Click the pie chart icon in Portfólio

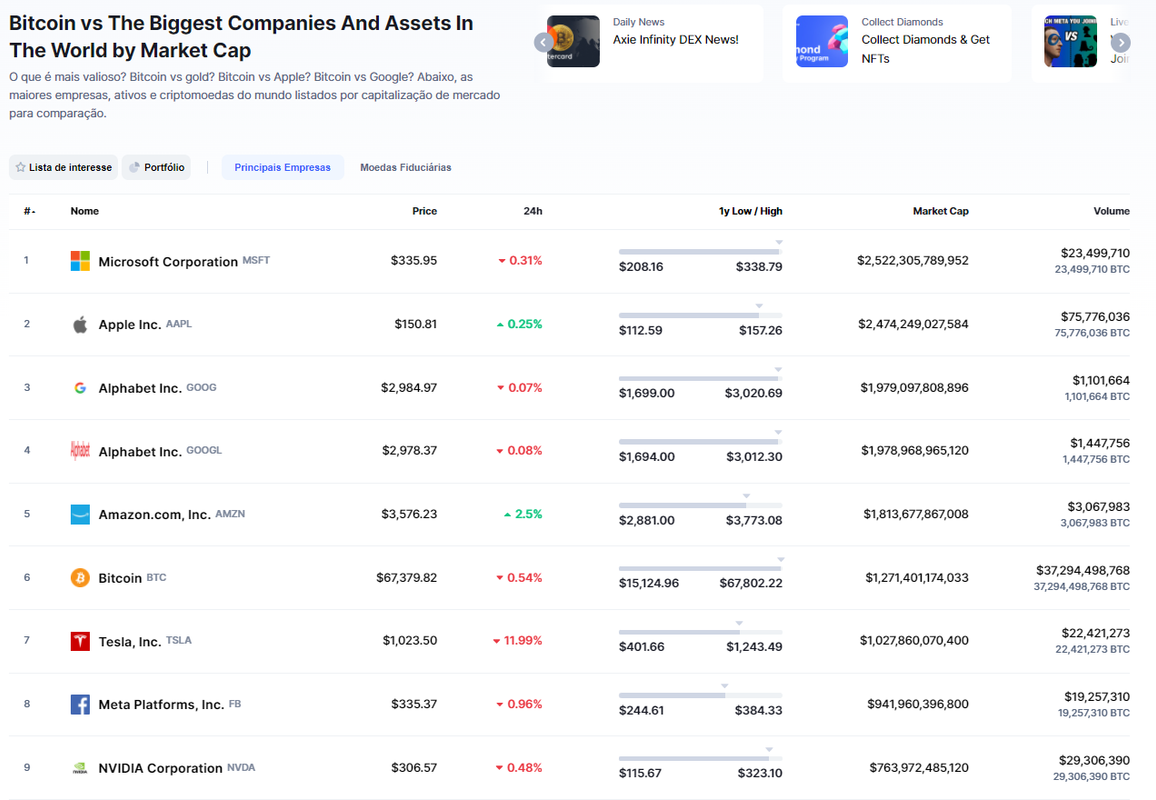(x=133, y=167)
